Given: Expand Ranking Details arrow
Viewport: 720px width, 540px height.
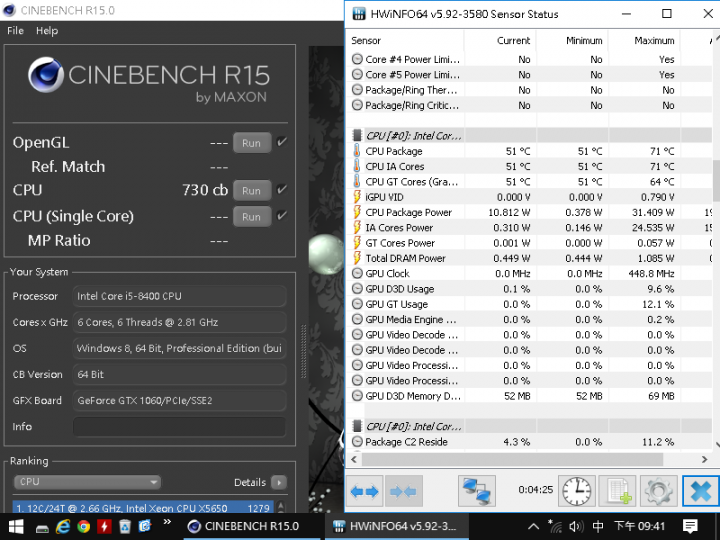Looking at the screenshot, I should click(279, 482).
